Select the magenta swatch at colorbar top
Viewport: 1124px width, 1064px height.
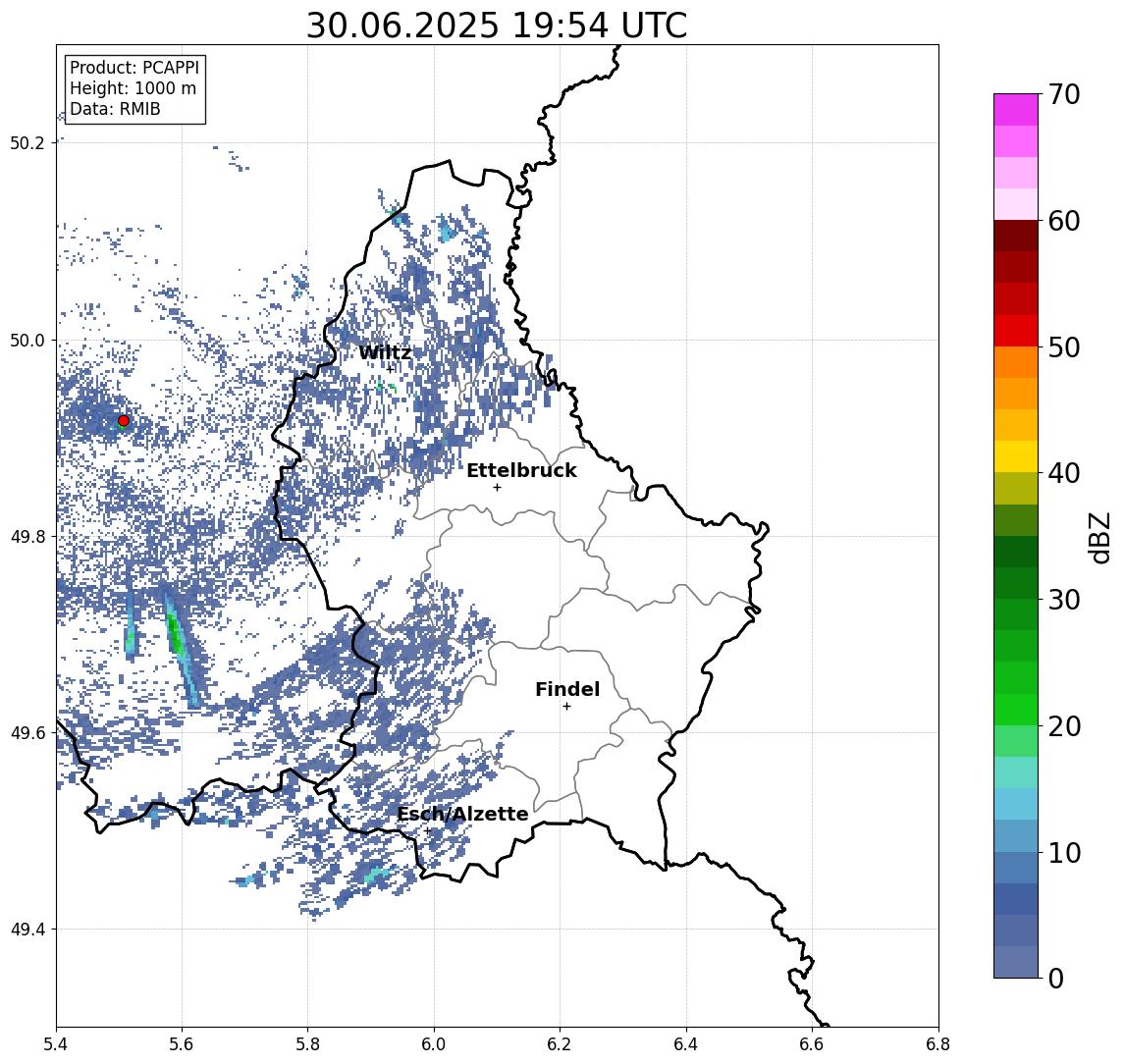1016,110
